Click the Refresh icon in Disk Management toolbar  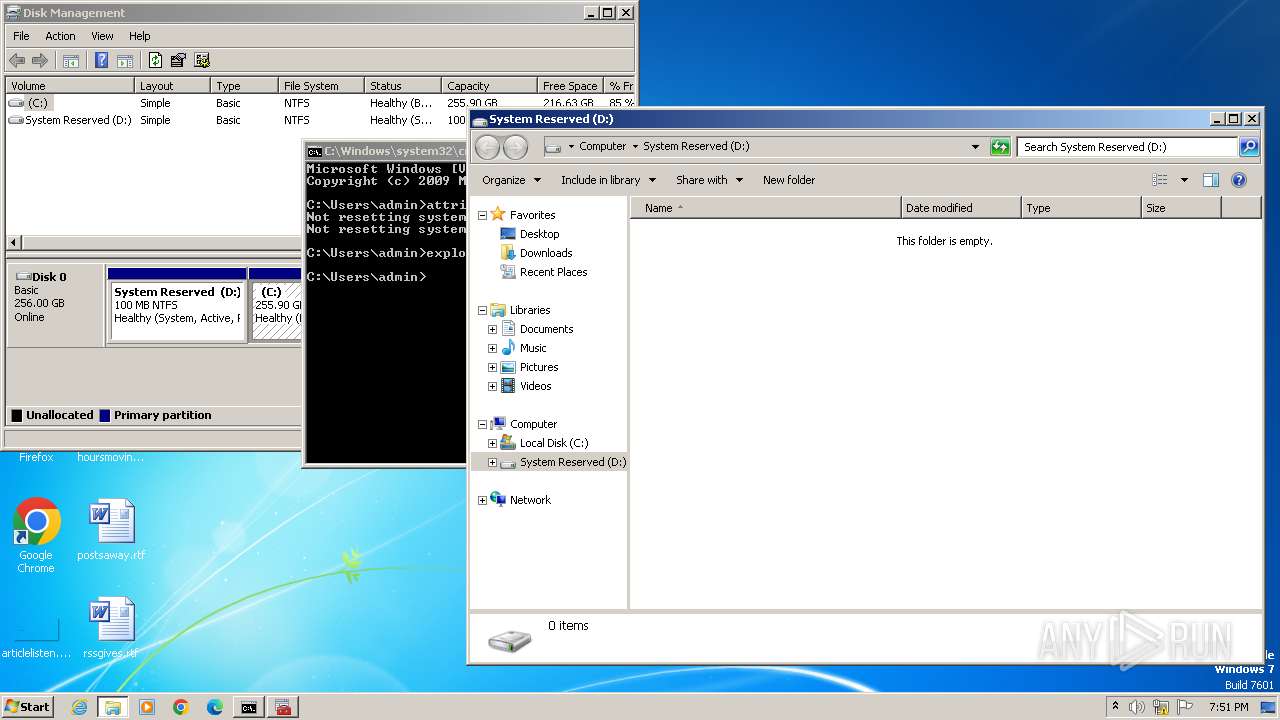click(x=155, y=61)
